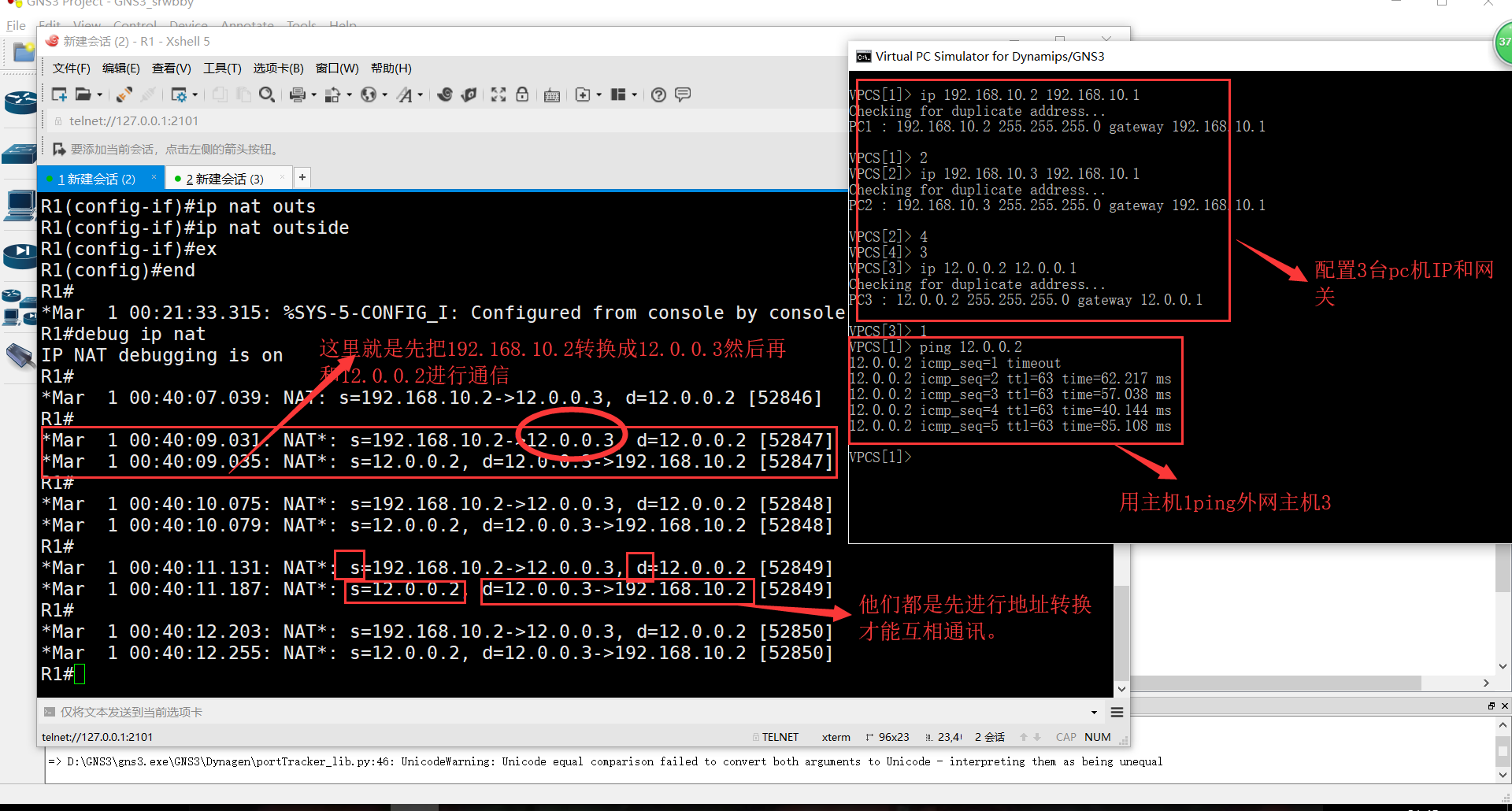1512x811 pixels.
Task: Click the Connect plug icon in Xshell toolbar
Action: point(124,94)
